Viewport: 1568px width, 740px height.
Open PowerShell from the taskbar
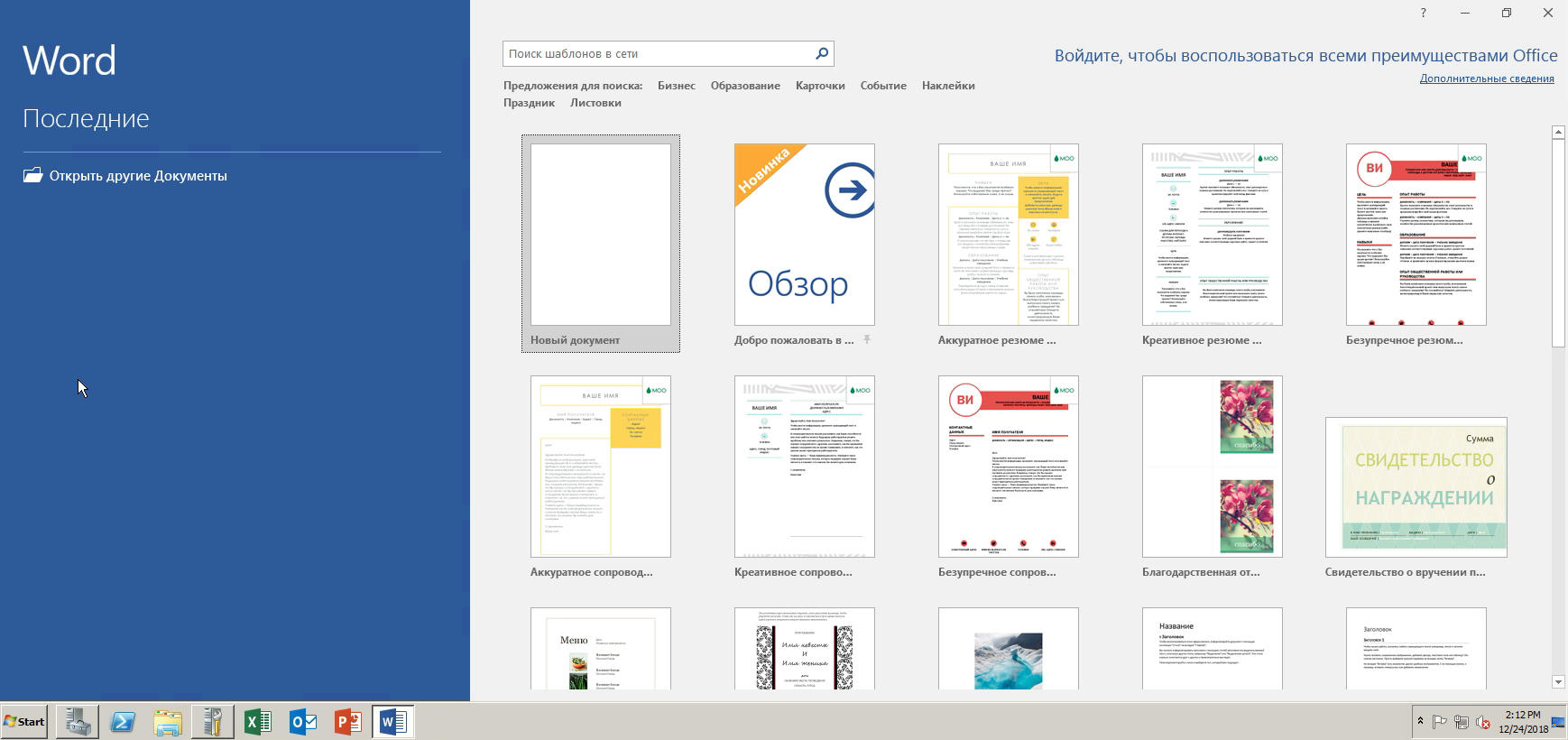[x=123, y=722]
